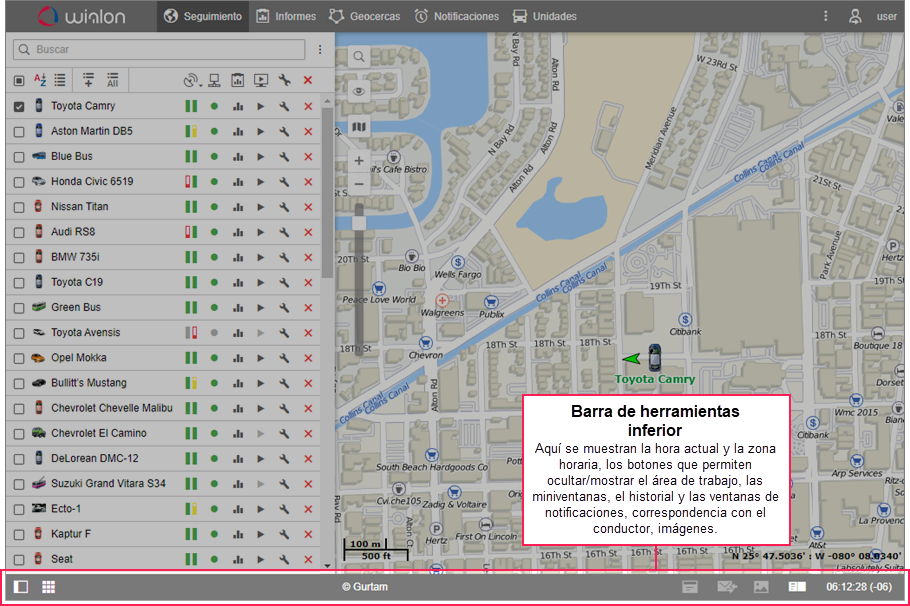Open three-dot menu beside search field

(320, 49)
